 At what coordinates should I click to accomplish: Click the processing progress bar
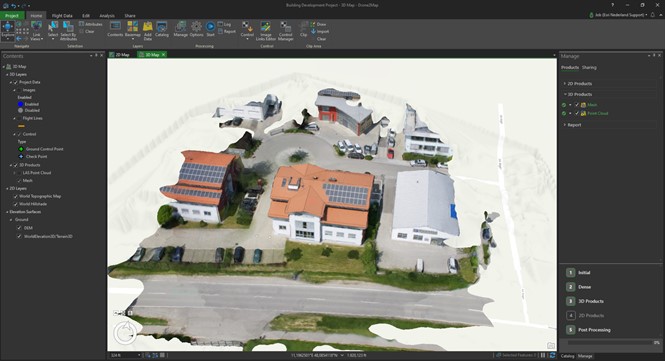[609, 342]
